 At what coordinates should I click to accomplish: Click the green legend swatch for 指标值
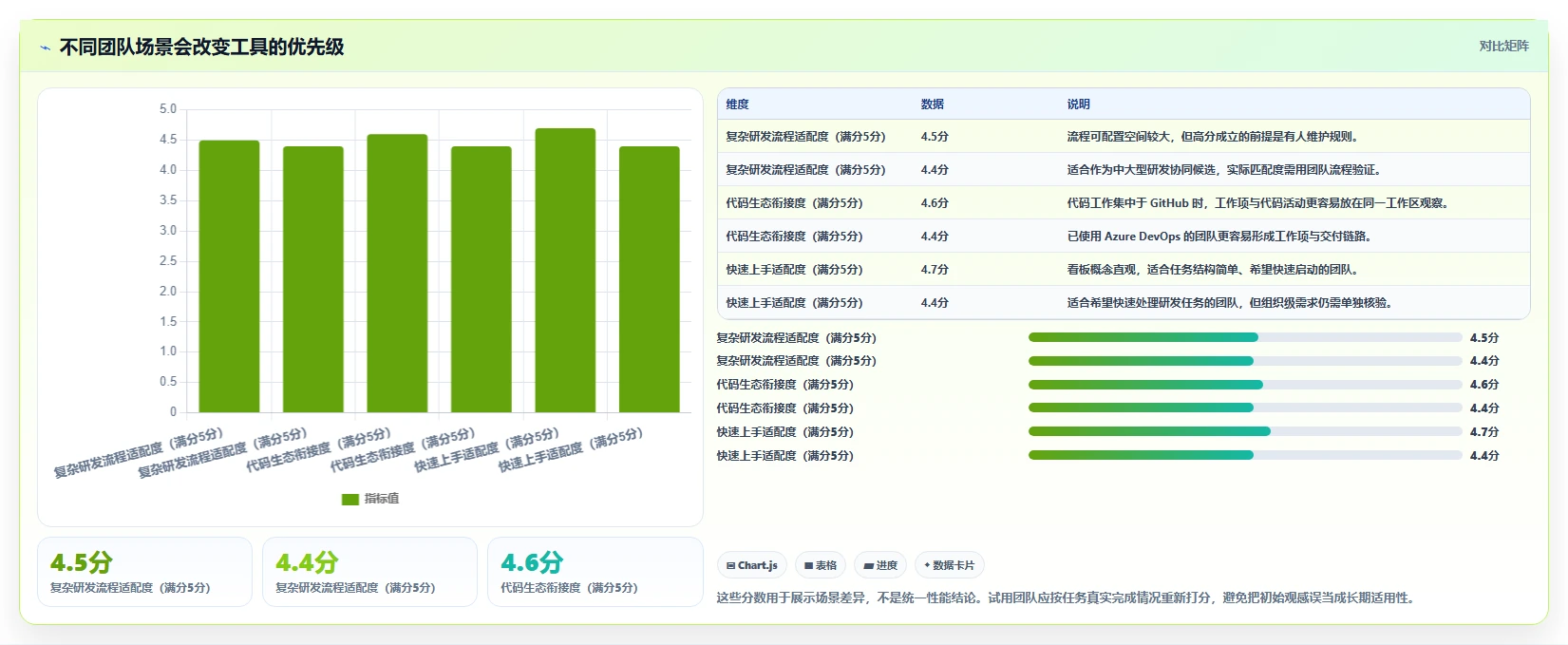[x=350, y=499]
